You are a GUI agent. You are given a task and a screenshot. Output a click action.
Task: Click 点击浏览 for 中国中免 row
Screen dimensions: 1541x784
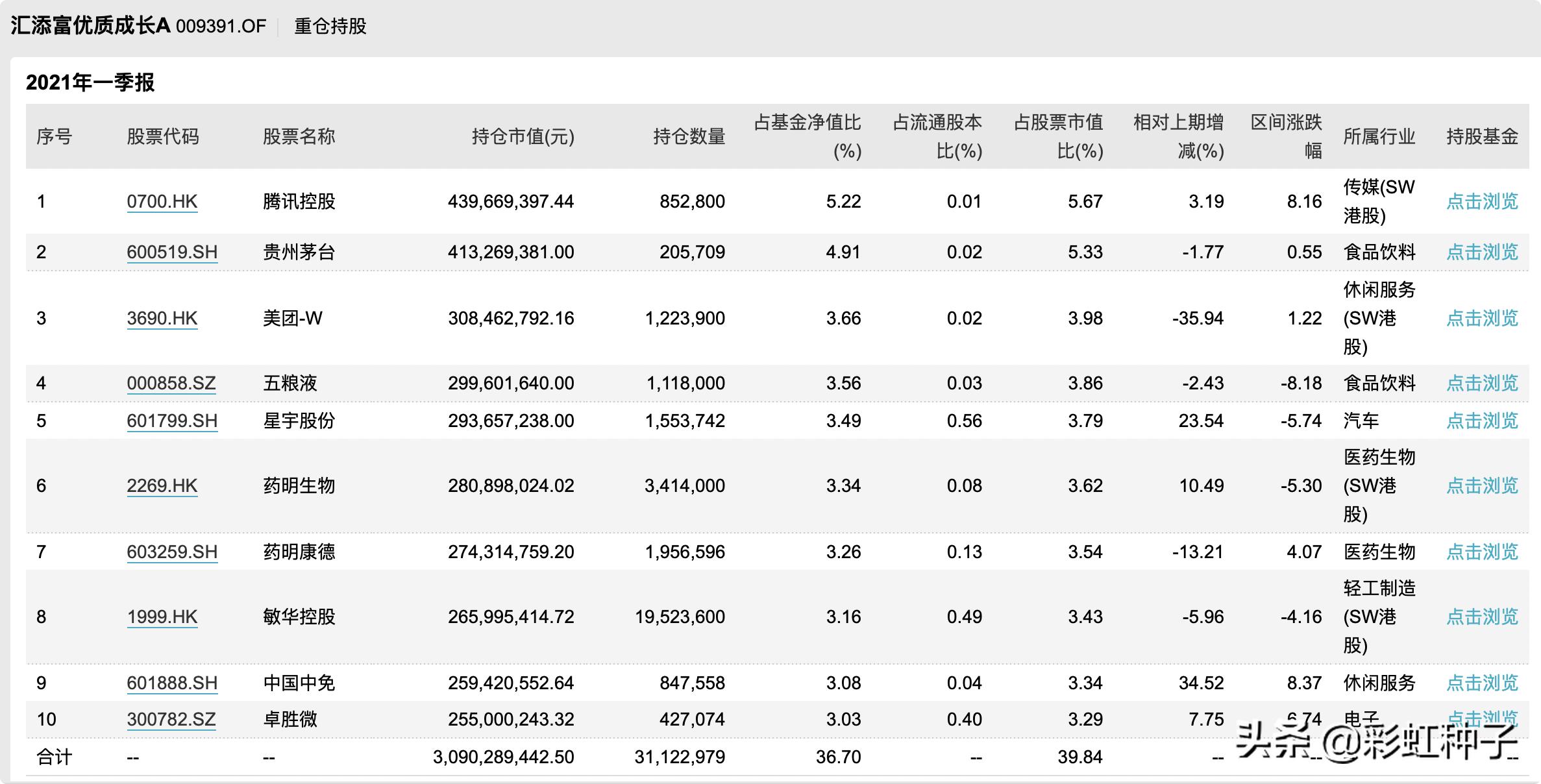[x=1482, y=683]
